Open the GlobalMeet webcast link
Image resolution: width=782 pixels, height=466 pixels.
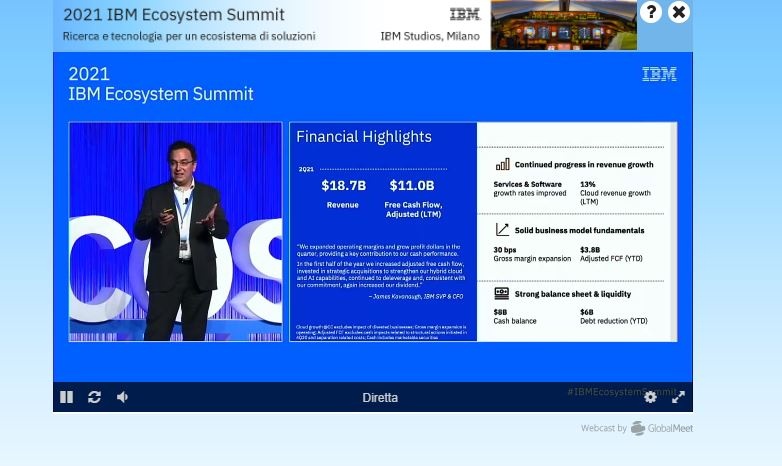[x=661, y=429]
